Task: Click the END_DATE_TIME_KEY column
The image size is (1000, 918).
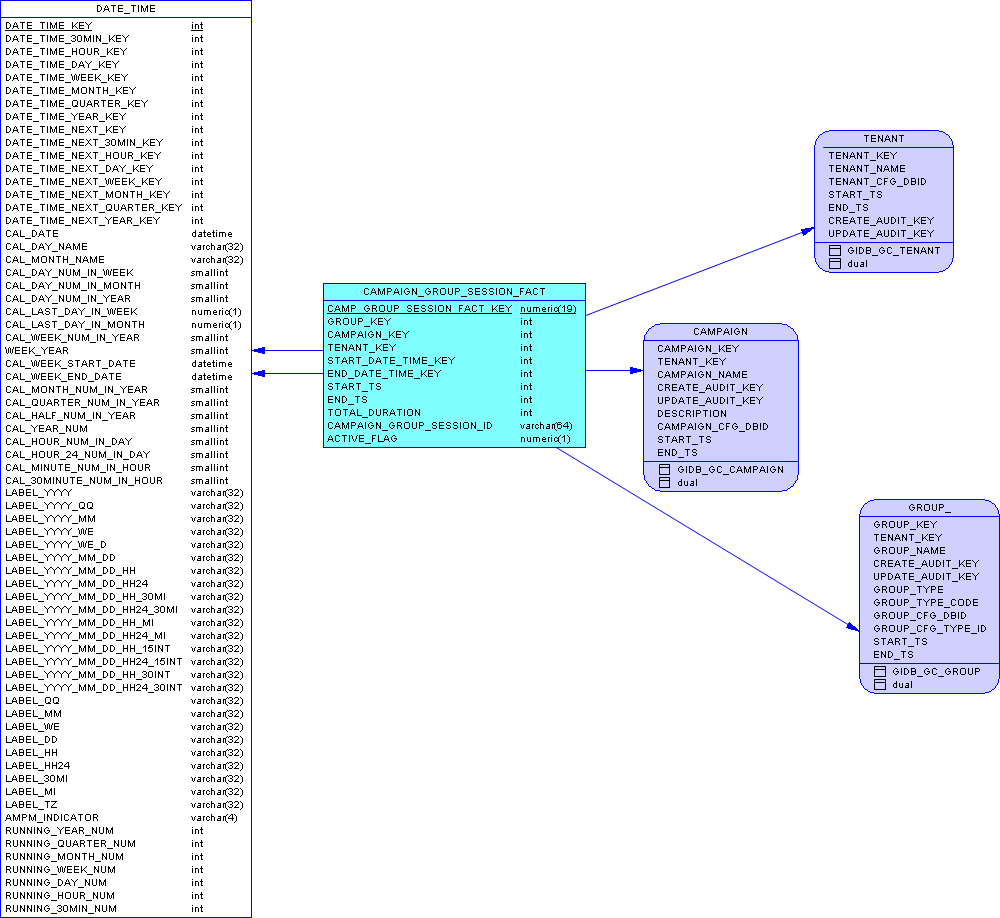Action: (384, 374)
